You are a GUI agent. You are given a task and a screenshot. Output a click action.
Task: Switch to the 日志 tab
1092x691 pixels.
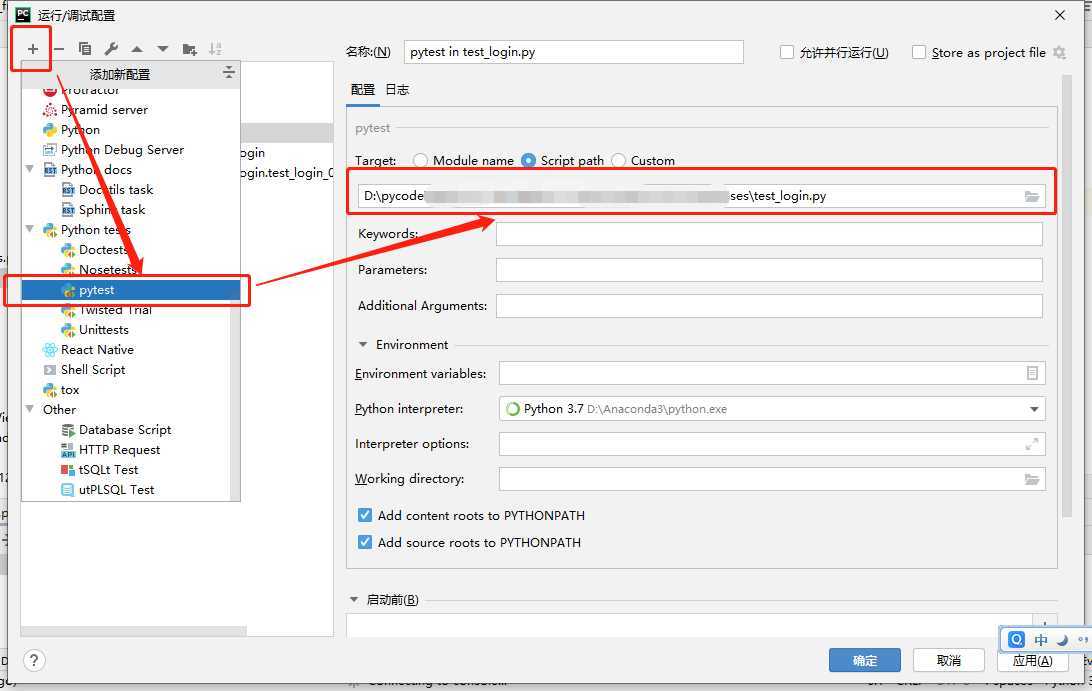point(397,90)
